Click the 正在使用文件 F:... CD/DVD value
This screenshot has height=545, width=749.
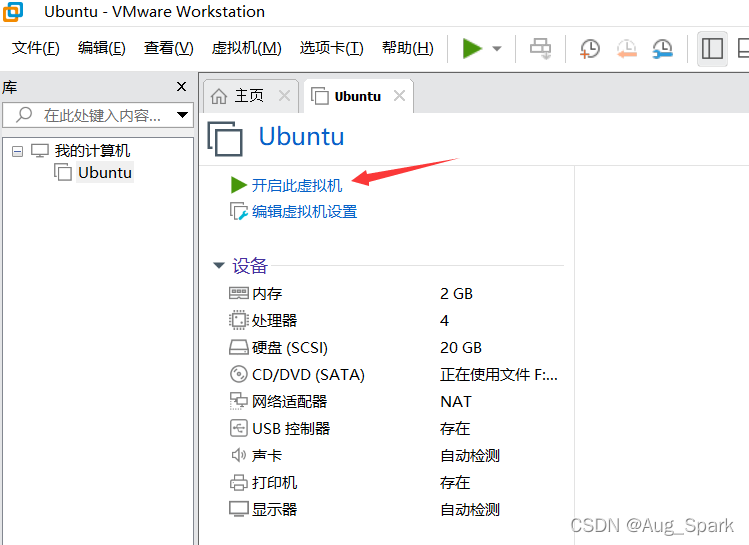[x=499, y=374]
